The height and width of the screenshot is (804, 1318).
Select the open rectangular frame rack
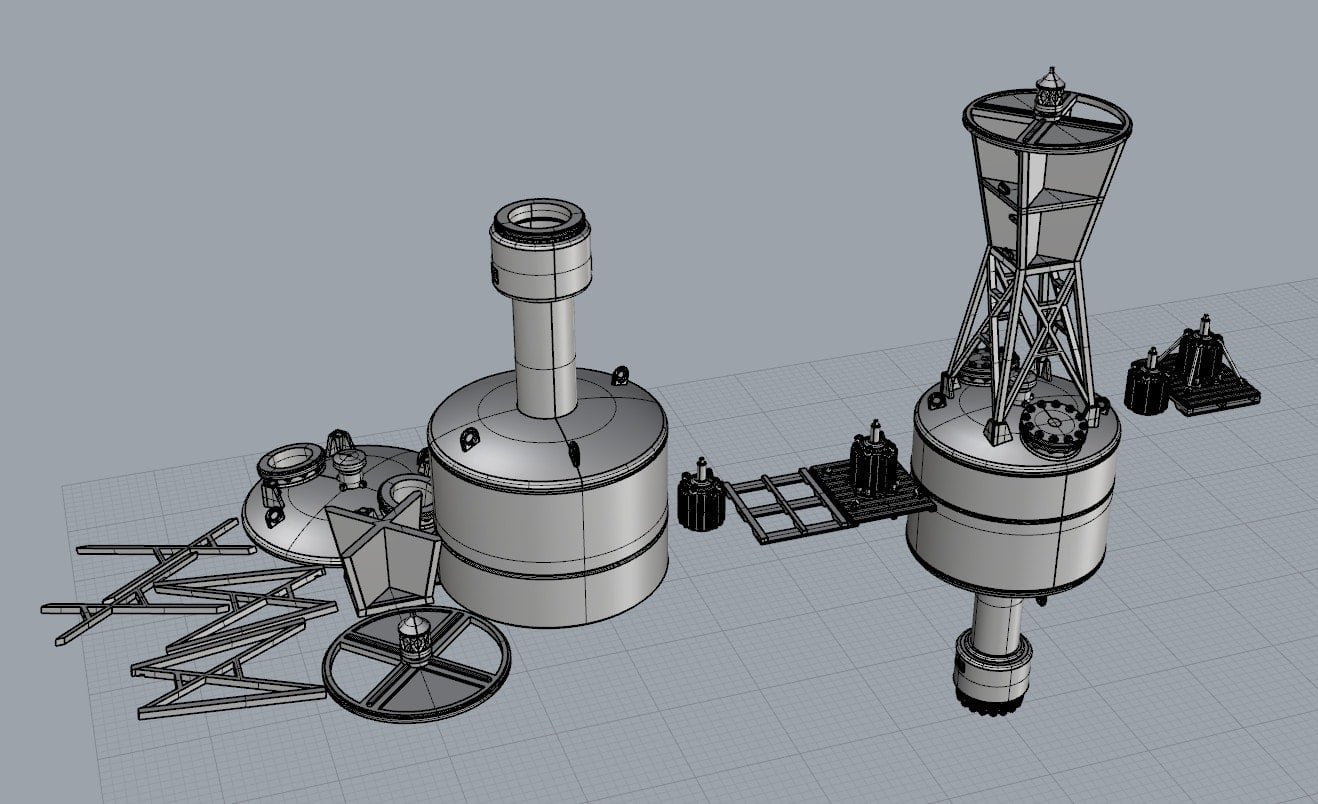click(x=778, y=506)
